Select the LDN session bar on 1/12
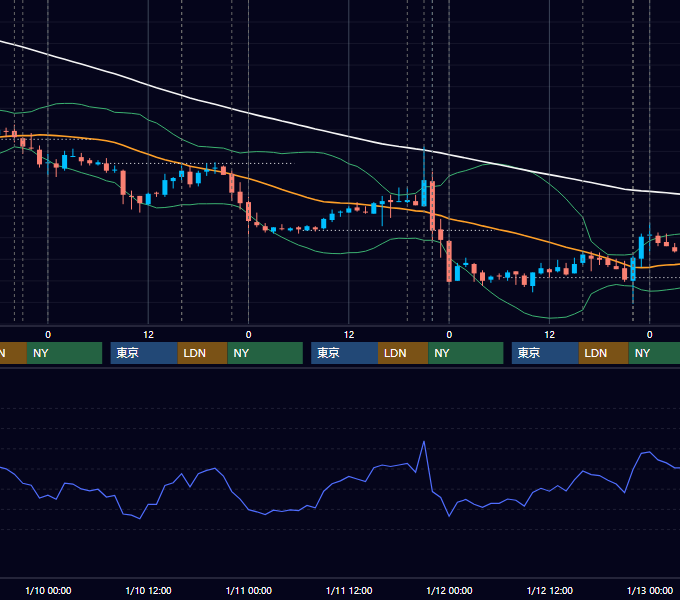 click(x=604, y=353)
